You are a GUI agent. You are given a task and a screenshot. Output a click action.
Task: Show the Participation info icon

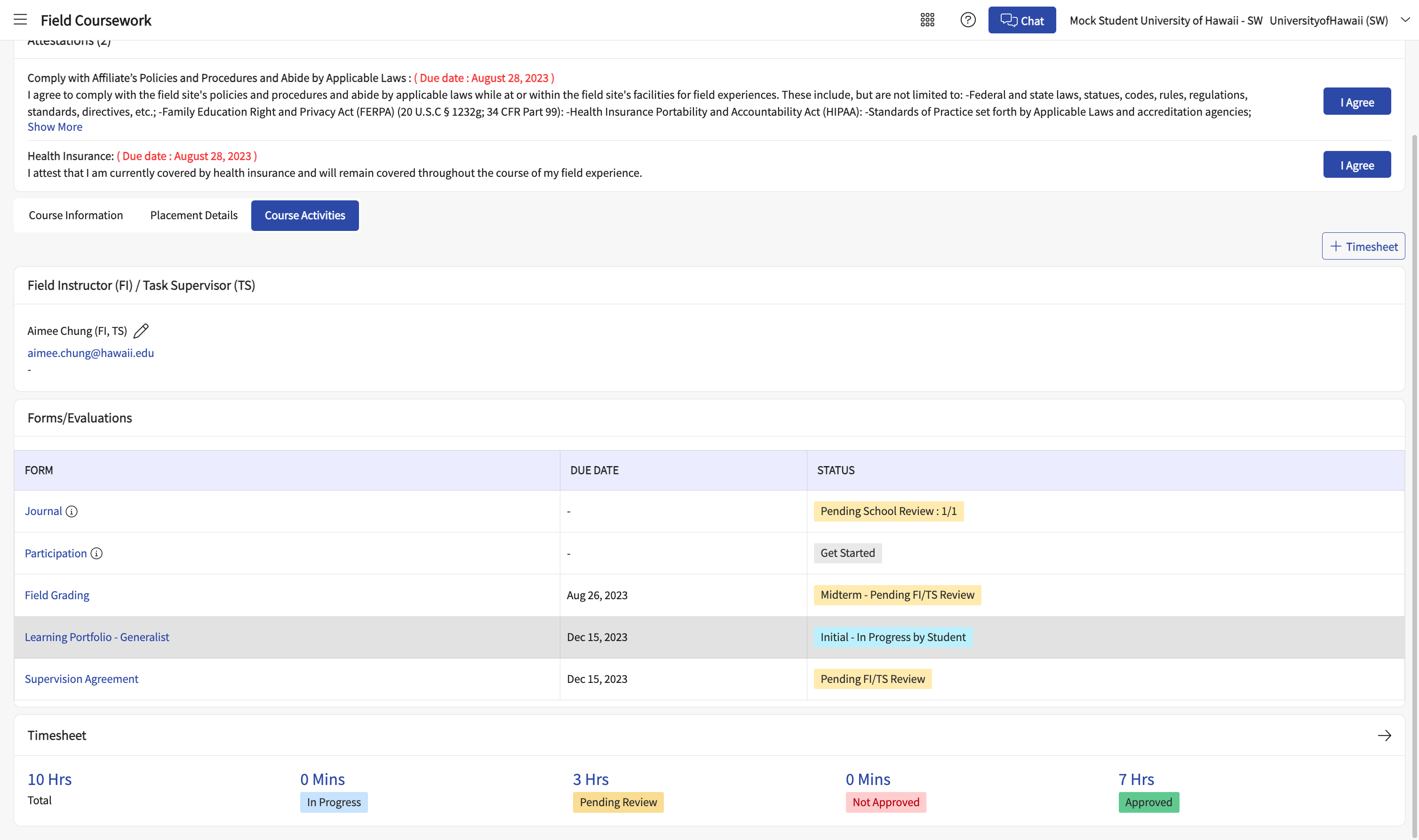click(x=96, y=553)
